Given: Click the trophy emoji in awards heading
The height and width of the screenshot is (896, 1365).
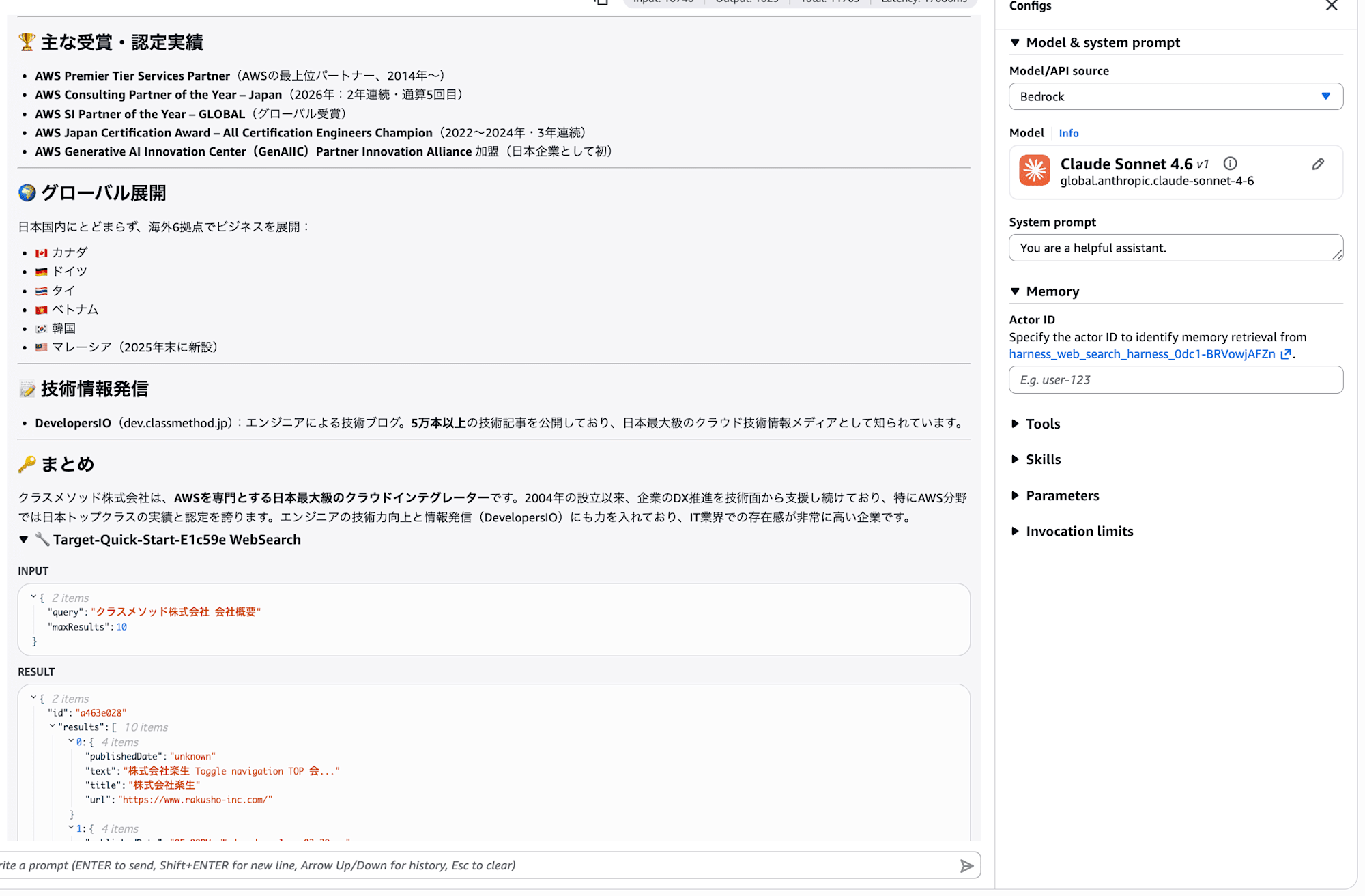Looking at the screenshot, I should point(27,42).
